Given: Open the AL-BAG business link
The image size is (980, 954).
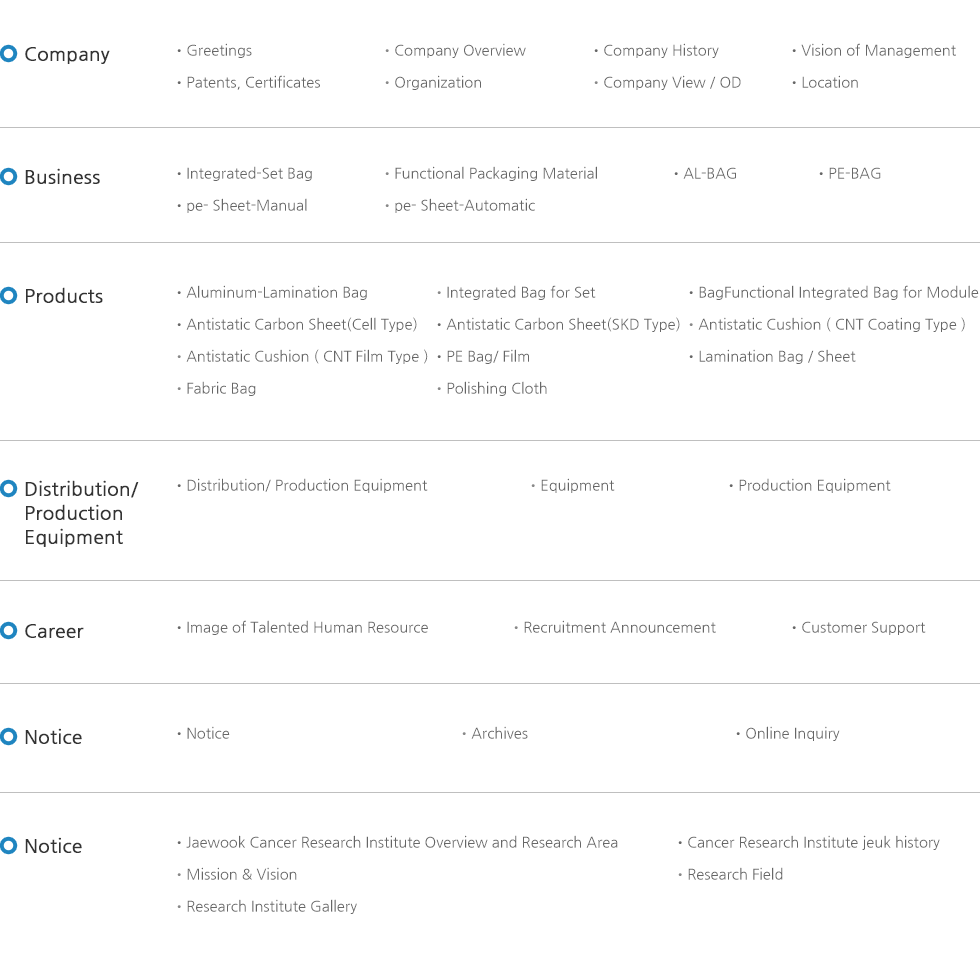Looking at the screenshot, I should point(709,174).
